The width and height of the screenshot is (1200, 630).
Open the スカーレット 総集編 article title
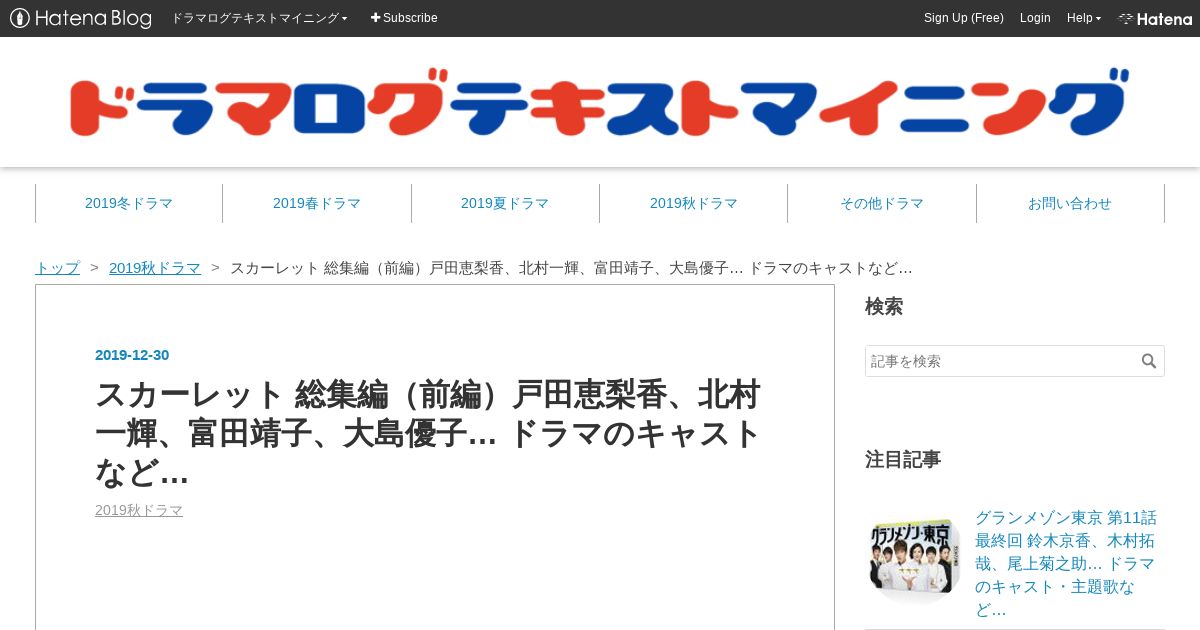click(x=428, y=433)
